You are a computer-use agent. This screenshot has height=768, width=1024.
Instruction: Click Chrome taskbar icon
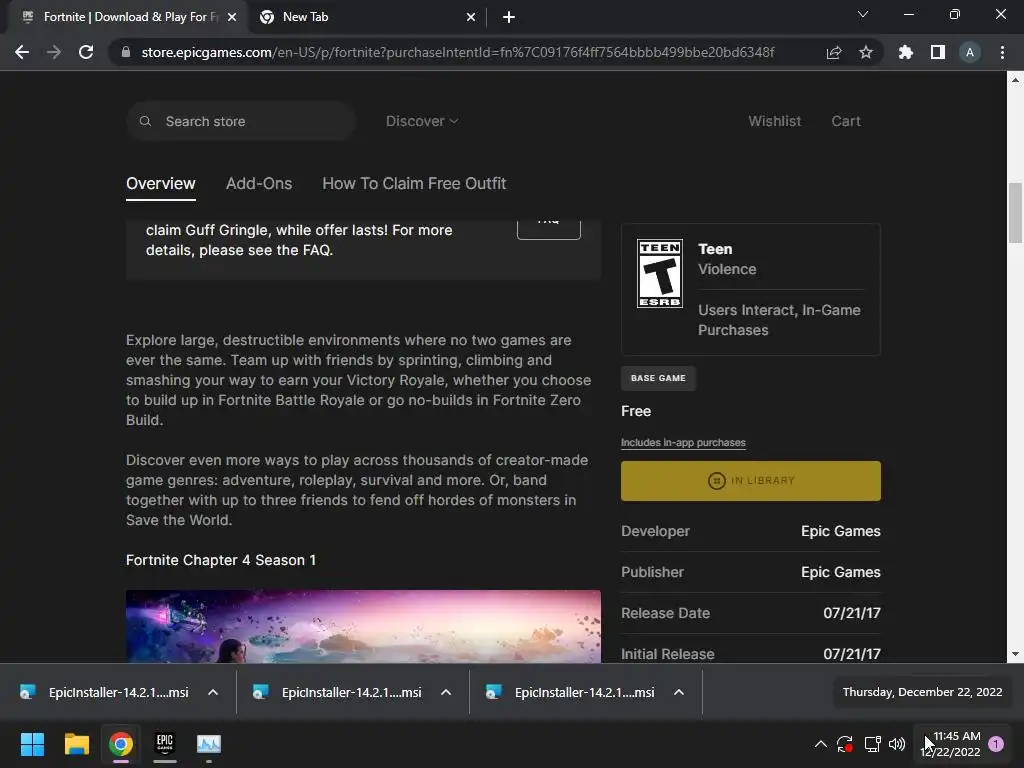click(x=121, y=744)
